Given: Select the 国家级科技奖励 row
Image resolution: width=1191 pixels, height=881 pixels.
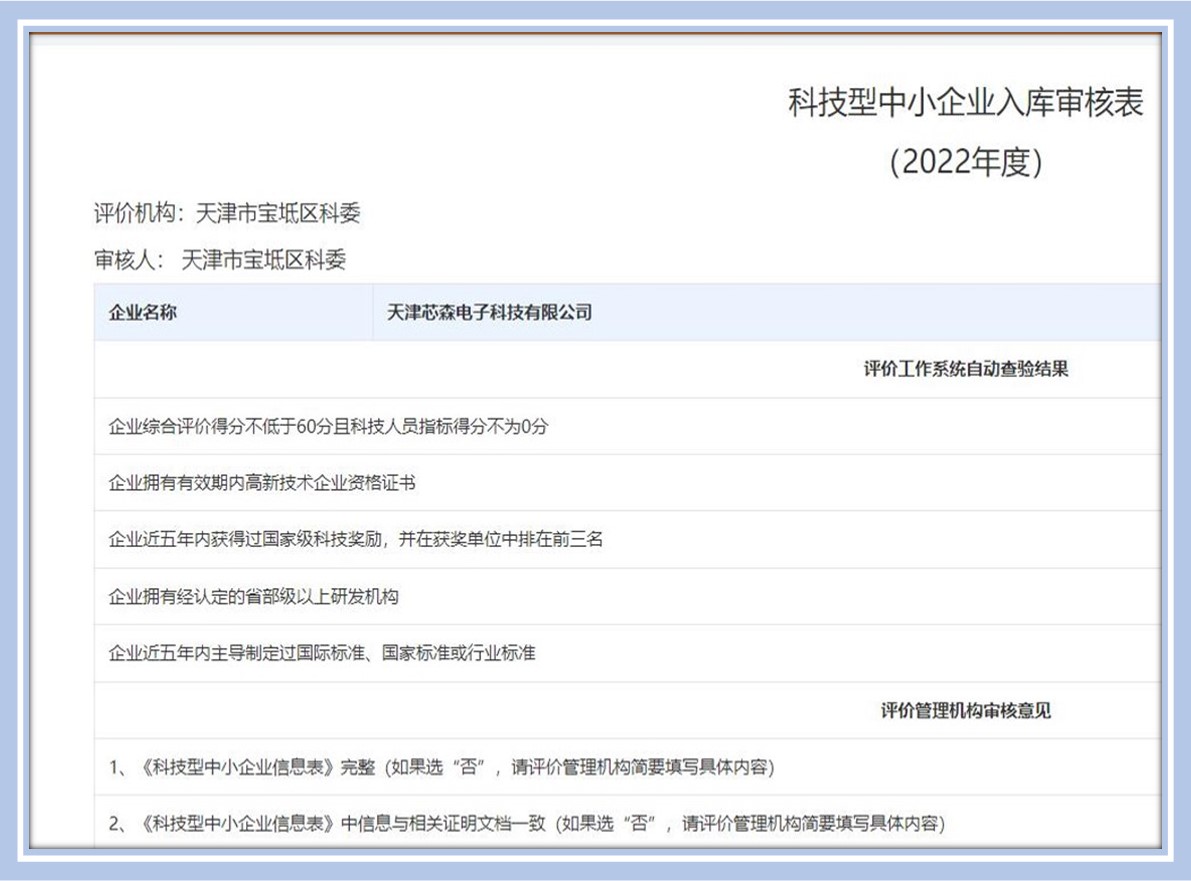Looking at the screenshot, I should tap(355, 540).
